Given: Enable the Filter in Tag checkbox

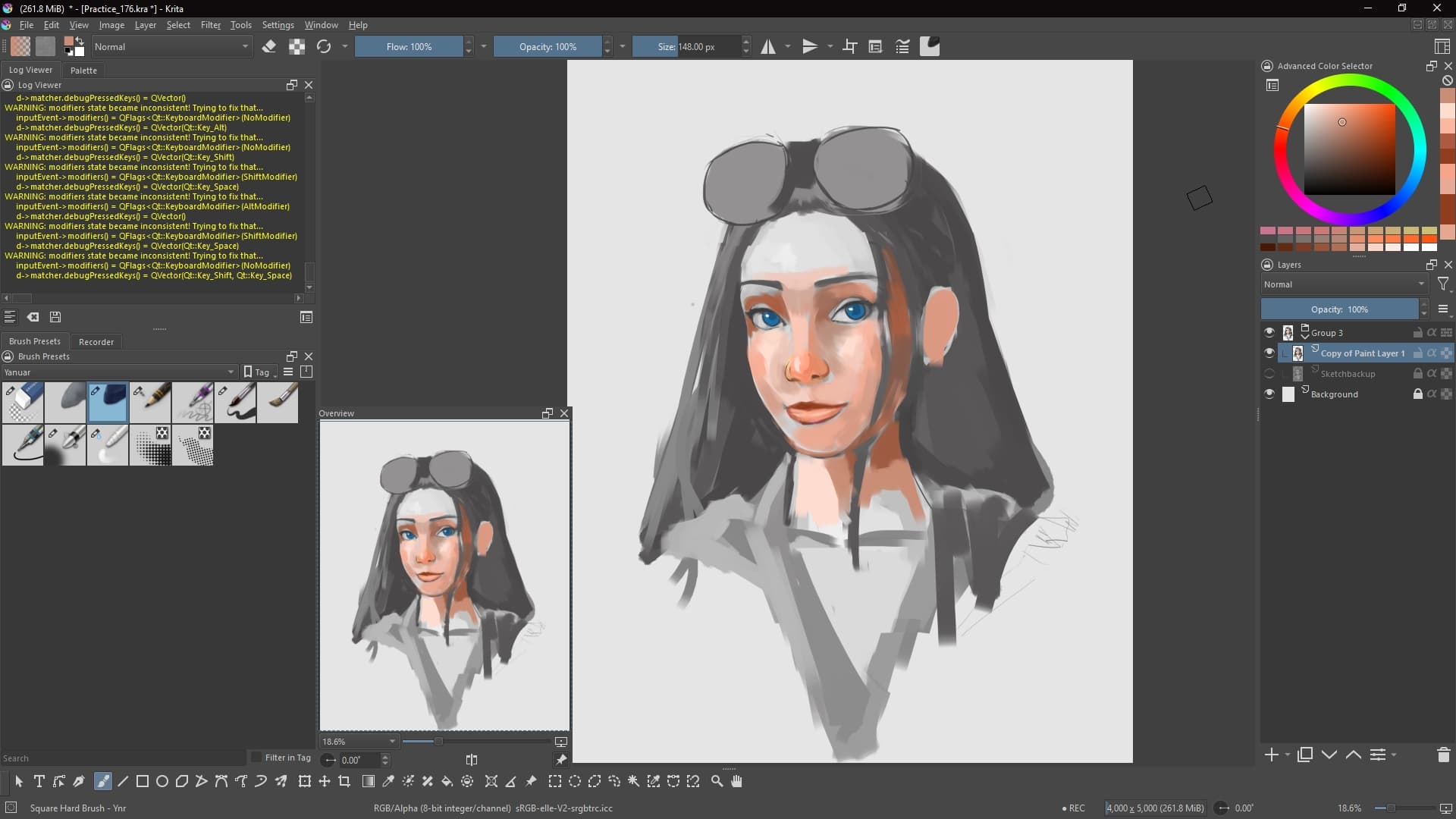Looking at the screenshot, I should coord(256,757).
